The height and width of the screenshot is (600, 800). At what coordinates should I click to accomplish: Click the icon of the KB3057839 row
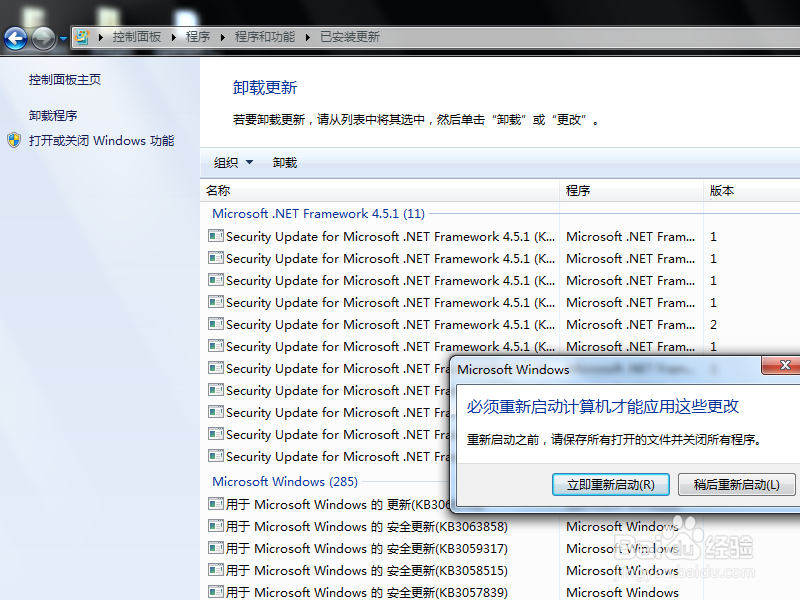click(216, 591)
